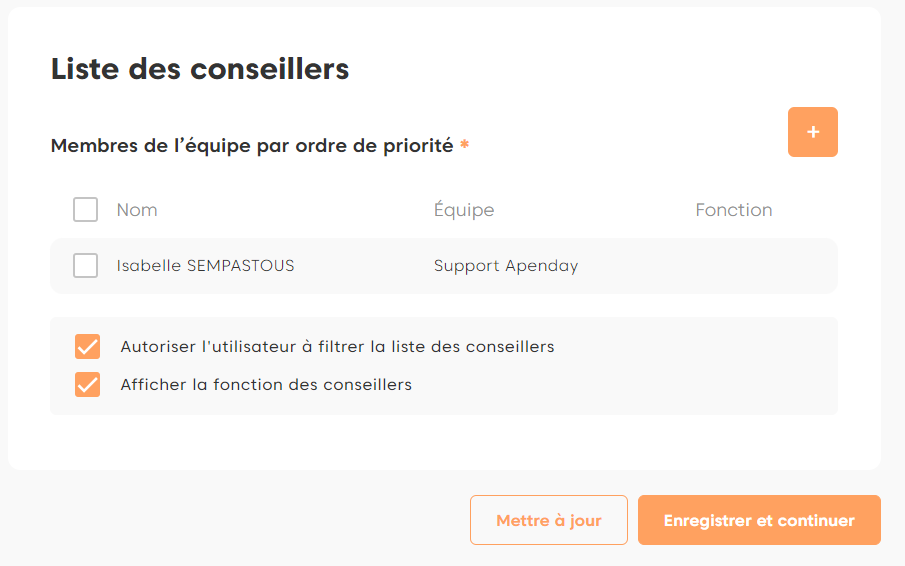Click the label Autoriser l'utilisateur à filtrer la liste
Viewport: 905px width, 566px height.
(337, 347)
